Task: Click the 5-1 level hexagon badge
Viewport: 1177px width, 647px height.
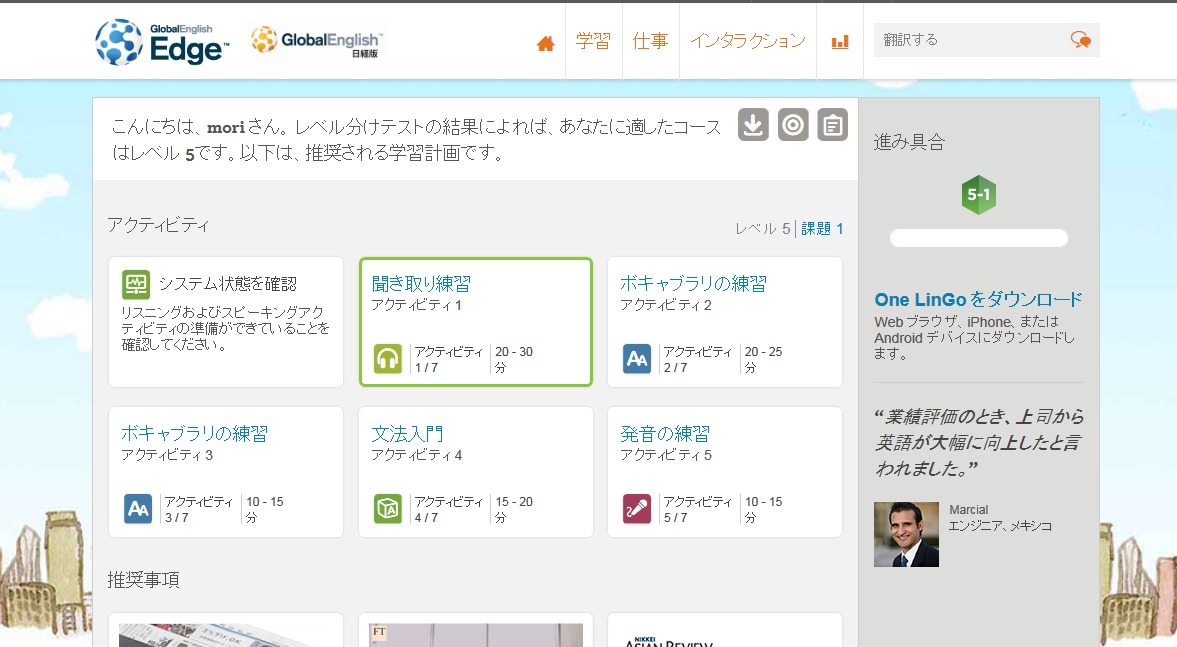Action: (x=978, y=195)
